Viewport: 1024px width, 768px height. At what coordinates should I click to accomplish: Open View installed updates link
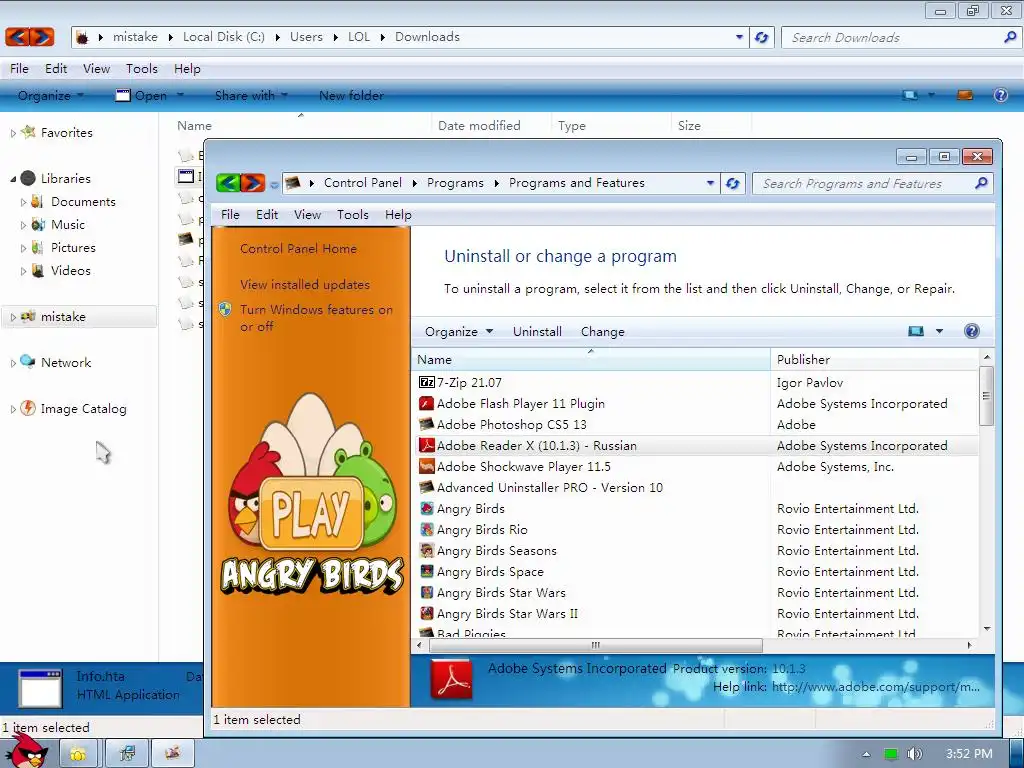click(304, 285)
